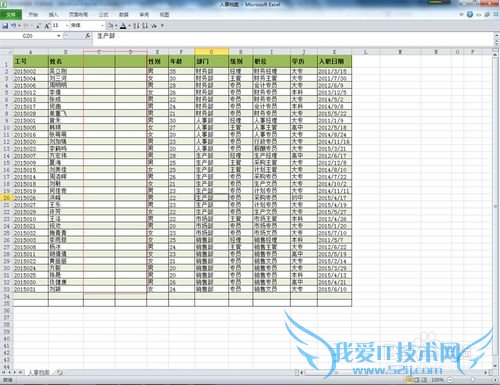Screen dimensions: 500x385
Task: Switch to the 视图 ribbon tab
Action: point(164,15)
